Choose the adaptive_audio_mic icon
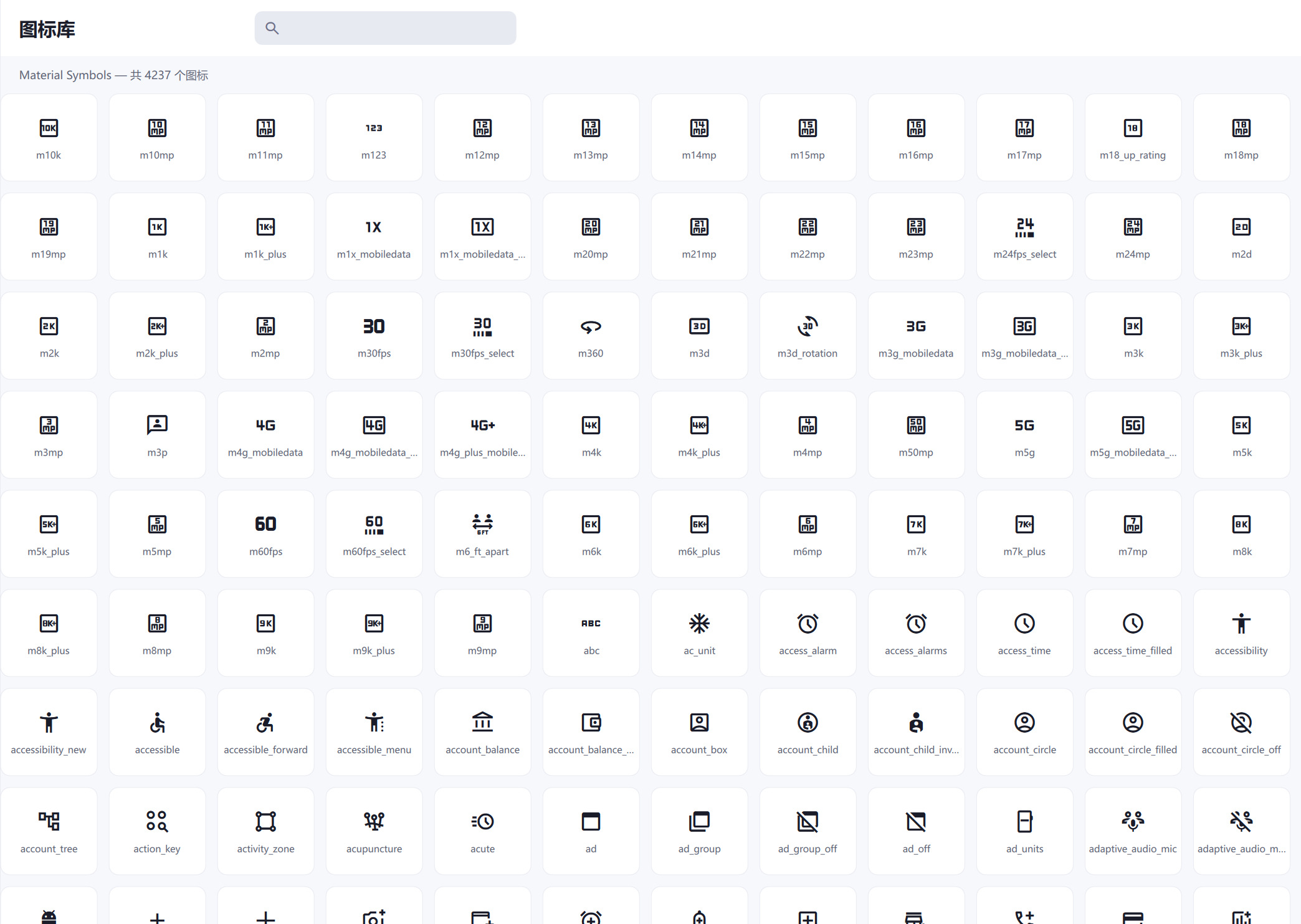Screen dimensions: 1301x924 point(1133,831)
